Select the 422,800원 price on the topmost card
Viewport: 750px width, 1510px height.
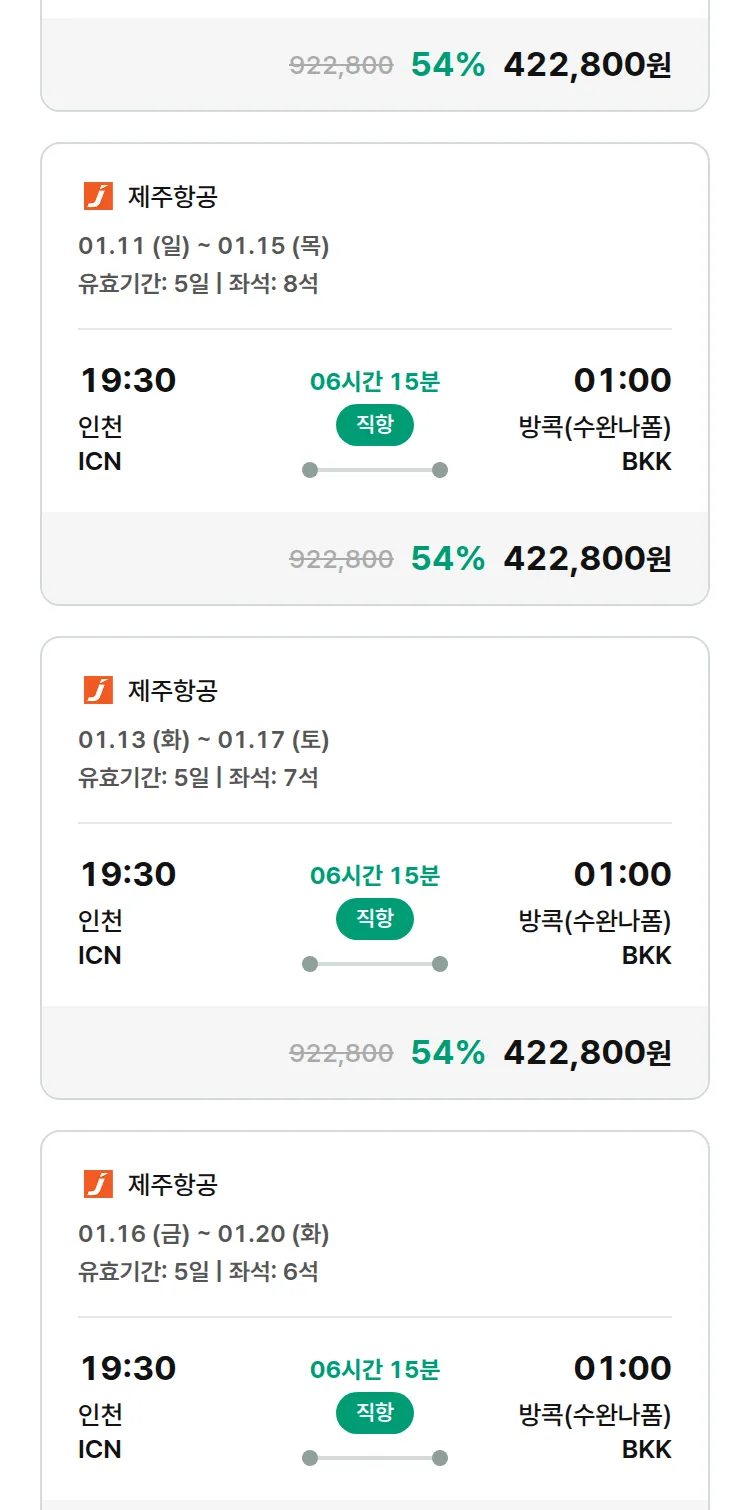pyautogui.click(x=587, y=65)
